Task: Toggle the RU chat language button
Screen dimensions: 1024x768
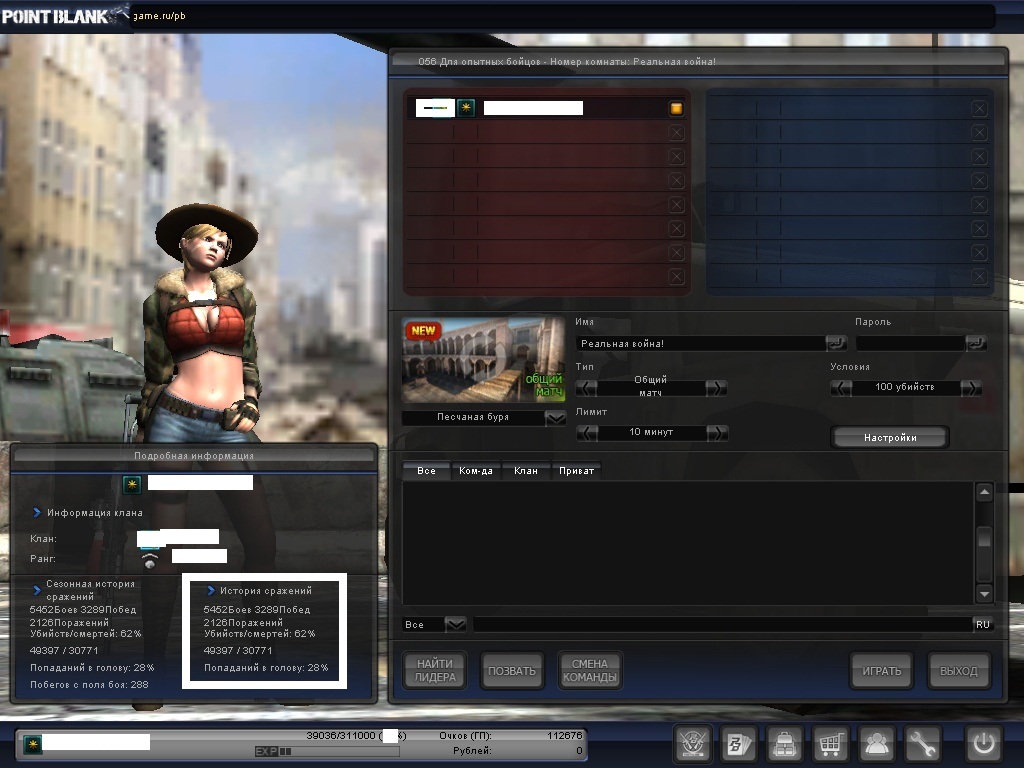Action: 983,624
